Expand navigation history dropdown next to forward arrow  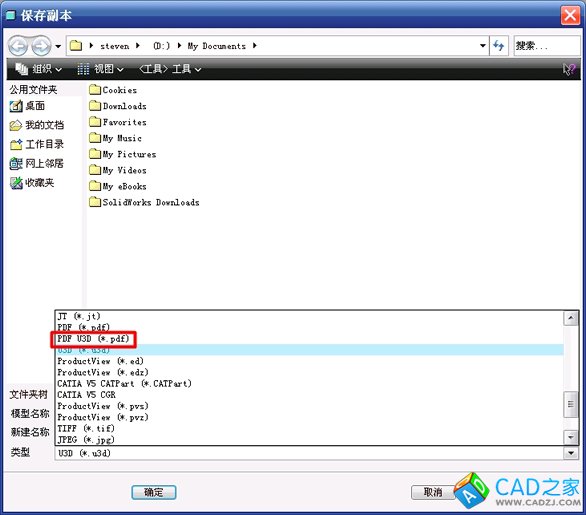(x=58, y=47)
